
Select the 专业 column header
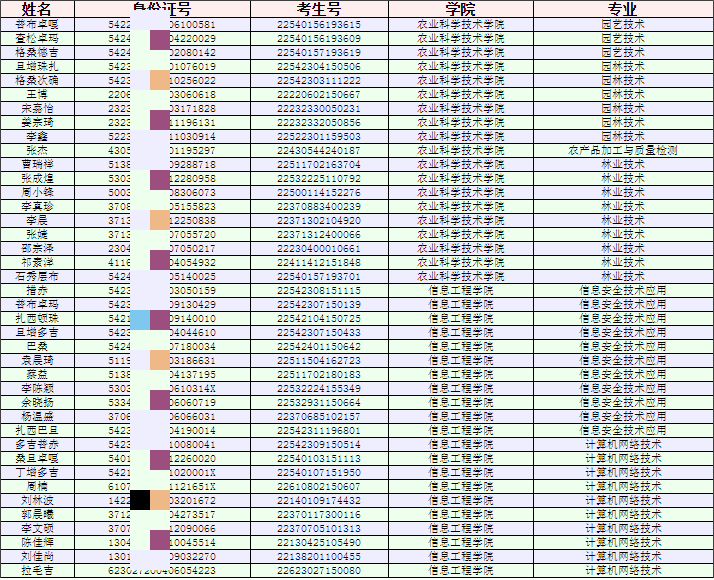(622, 9)
